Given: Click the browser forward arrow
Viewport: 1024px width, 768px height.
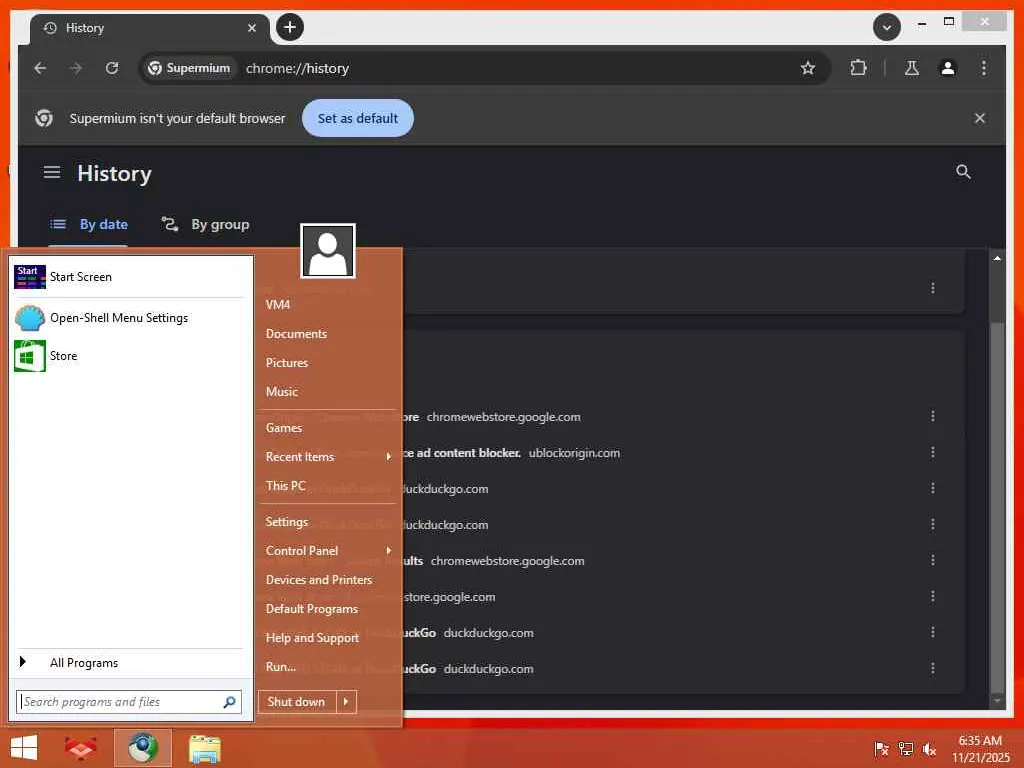Looking at the screenshot, I should (76, 68).
